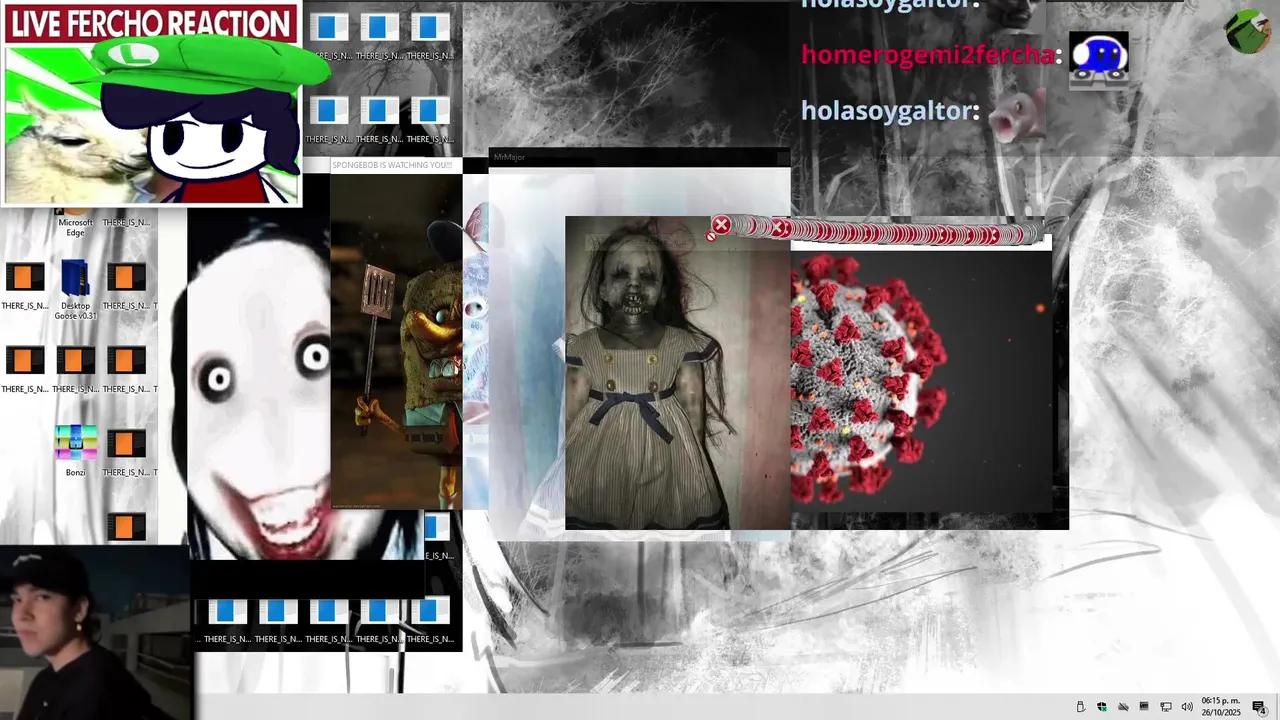Click the streamer webcam feed

(x=95, y=632)
